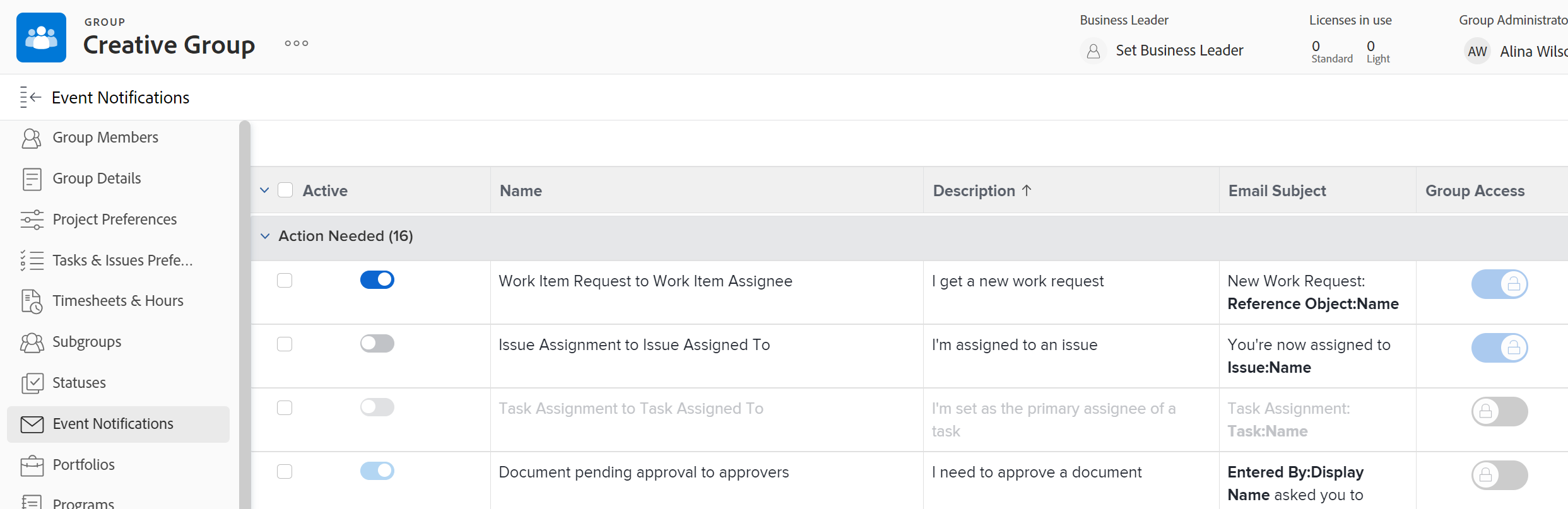Click the Set Business Leader link
The height and width of the screenshot is (509, 1568).
(x=1179, y=50)
